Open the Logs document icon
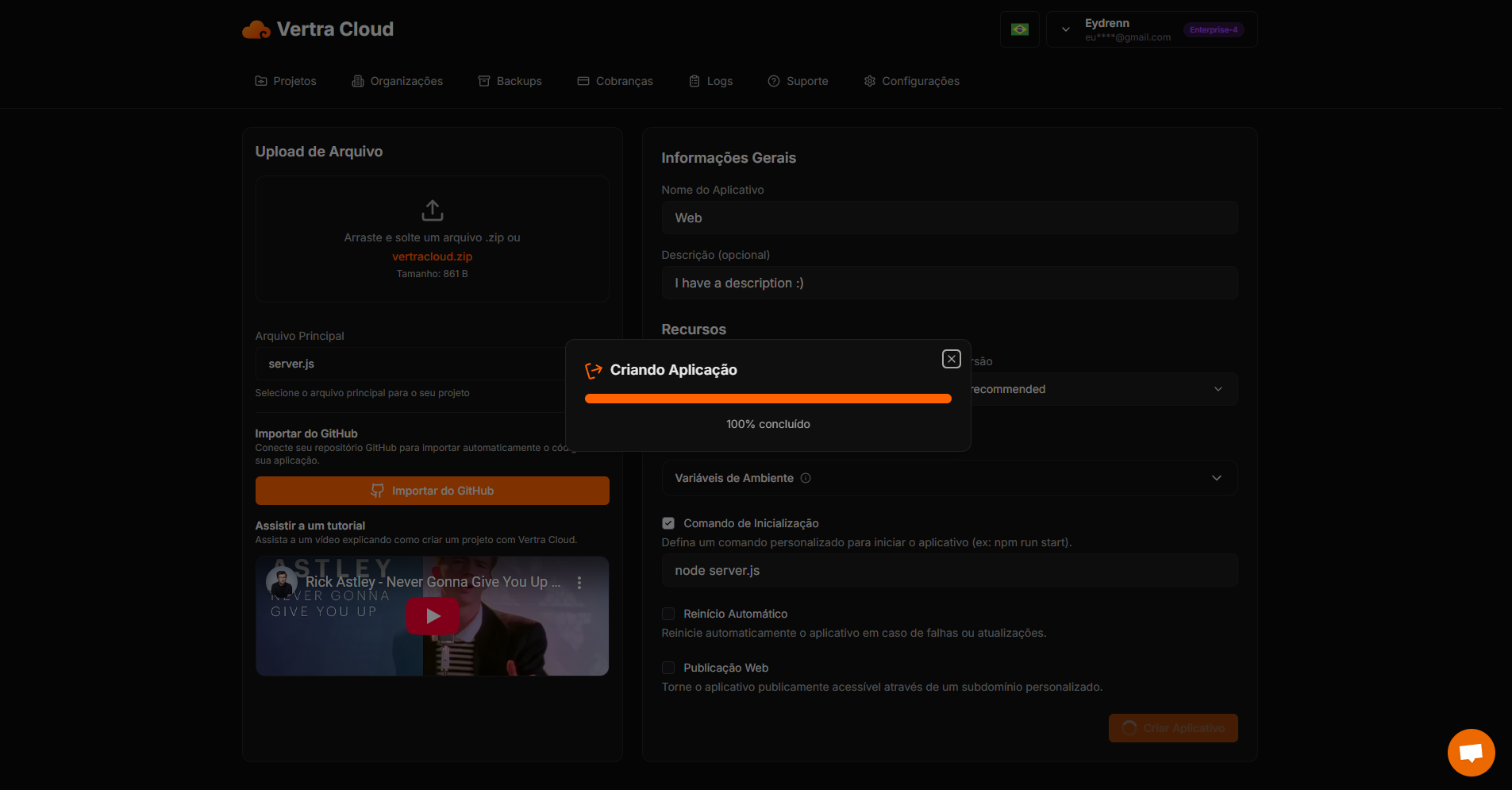The image size is (1512, 790). click(694, 80)
